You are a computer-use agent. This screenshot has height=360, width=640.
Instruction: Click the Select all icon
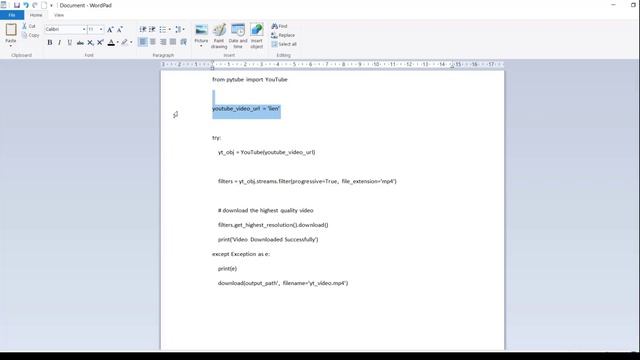pyautogui.click(x=274, y=44)
